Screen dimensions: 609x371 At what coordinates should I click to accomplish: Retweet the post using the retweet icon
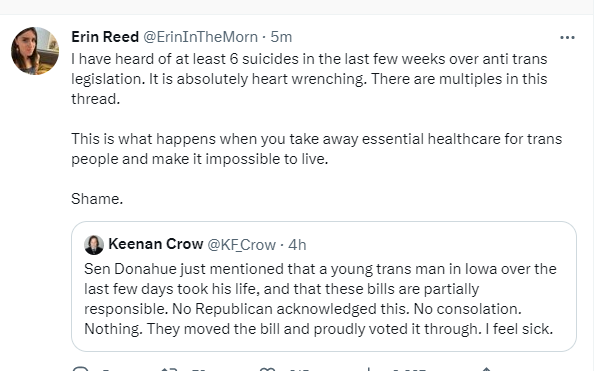(170, 369)
